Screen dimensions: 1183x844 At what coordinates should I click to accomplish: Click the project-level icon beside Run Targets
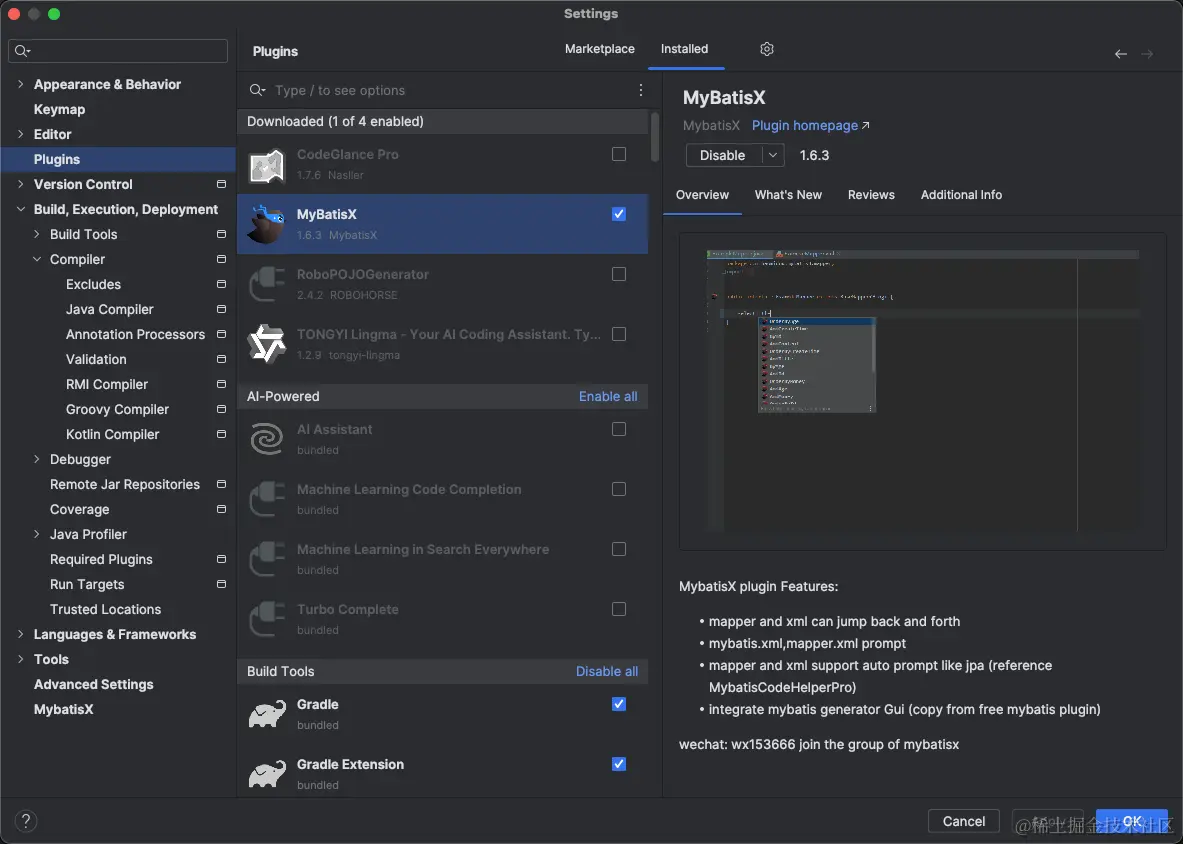(x=221, y=584)
